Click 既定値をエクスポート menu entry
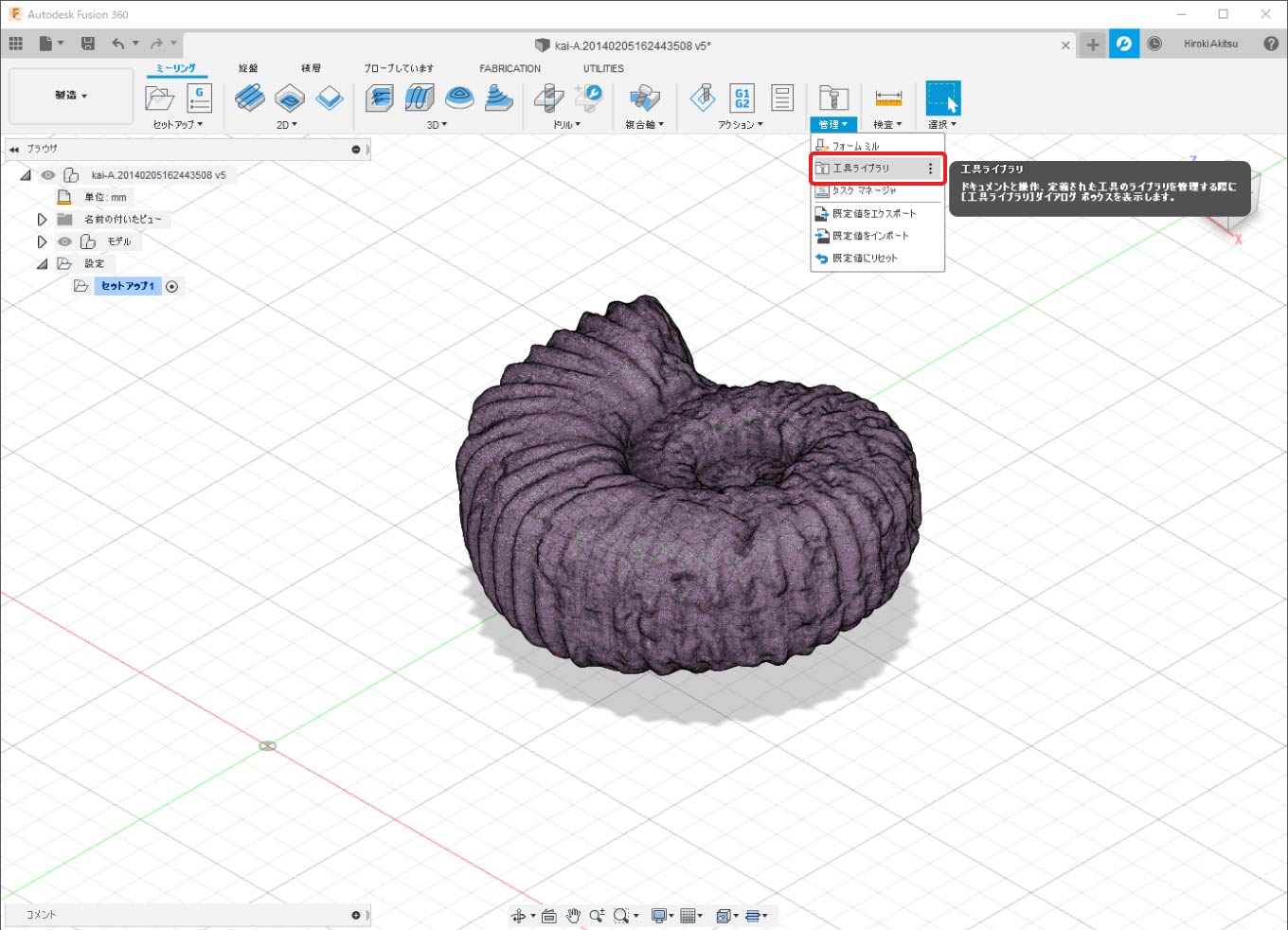 pos(873,213)
